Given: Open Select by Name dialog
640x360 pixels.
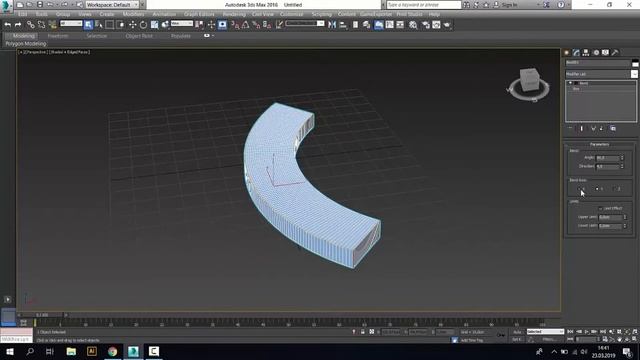Looking at the screenshot, I should [x=99, y=25].
